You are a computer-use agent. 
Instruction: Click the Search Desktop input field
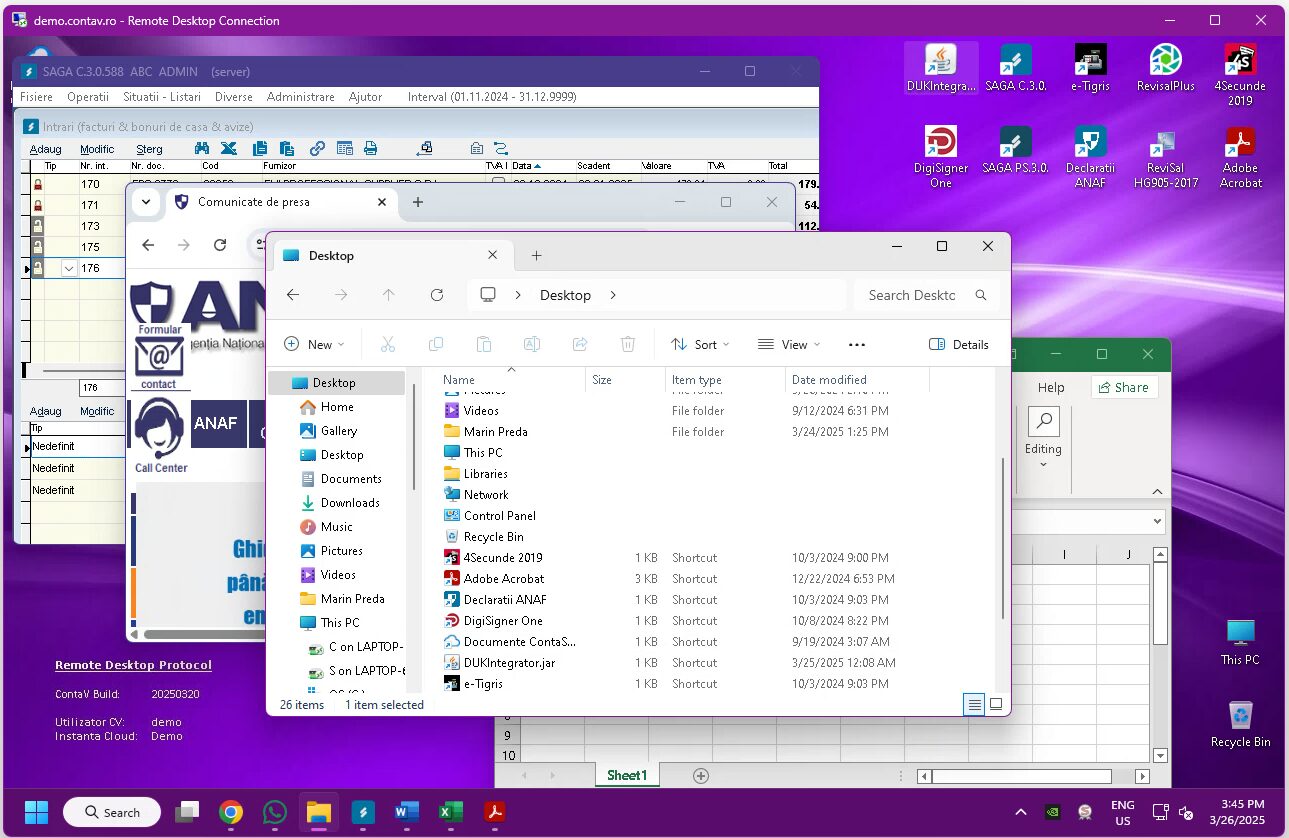coord(912,295)
